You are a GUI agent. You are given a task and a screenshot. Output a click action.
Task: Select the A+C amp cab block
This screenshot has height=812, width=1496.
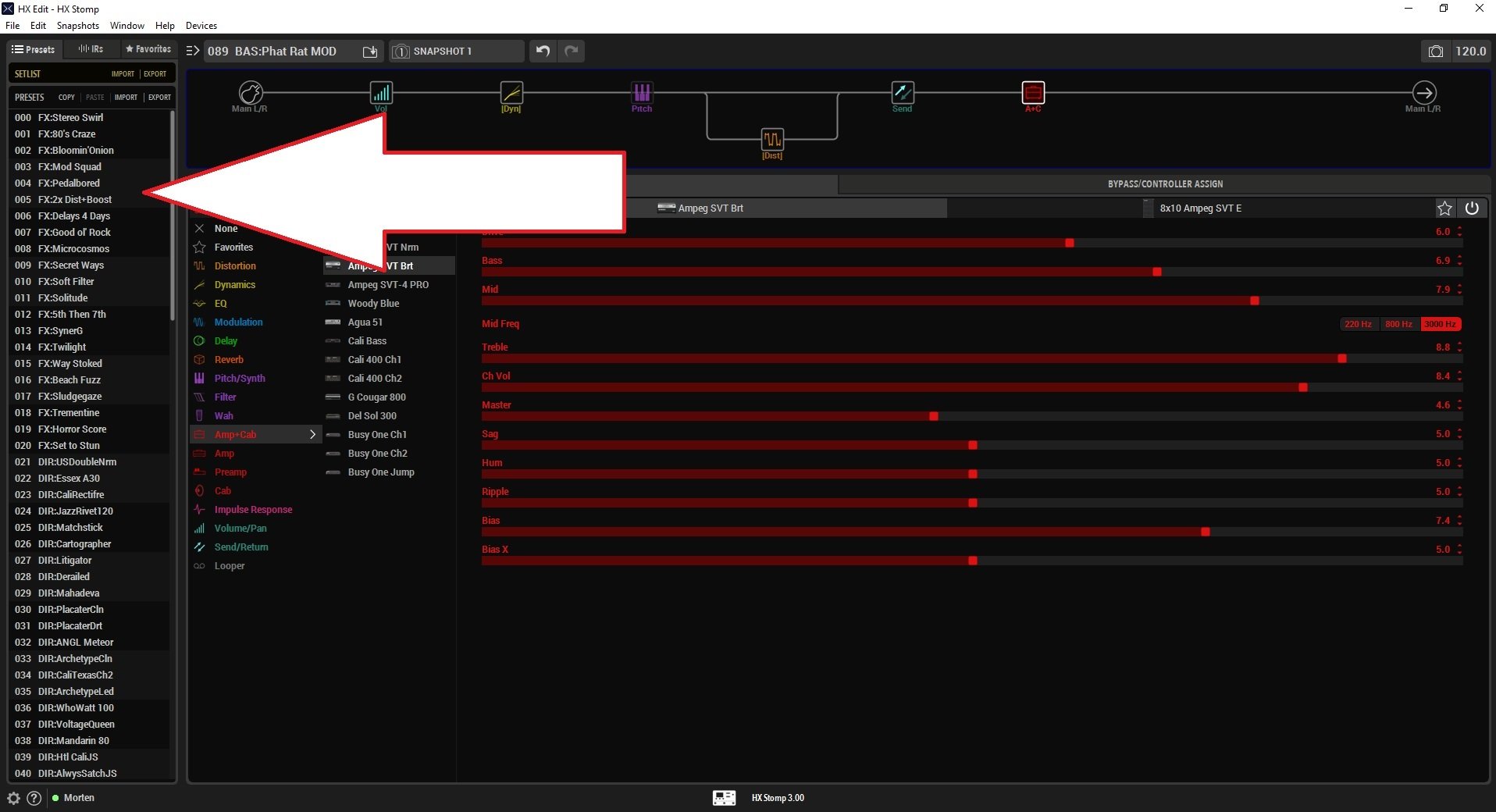click(x=1033, y=93)
